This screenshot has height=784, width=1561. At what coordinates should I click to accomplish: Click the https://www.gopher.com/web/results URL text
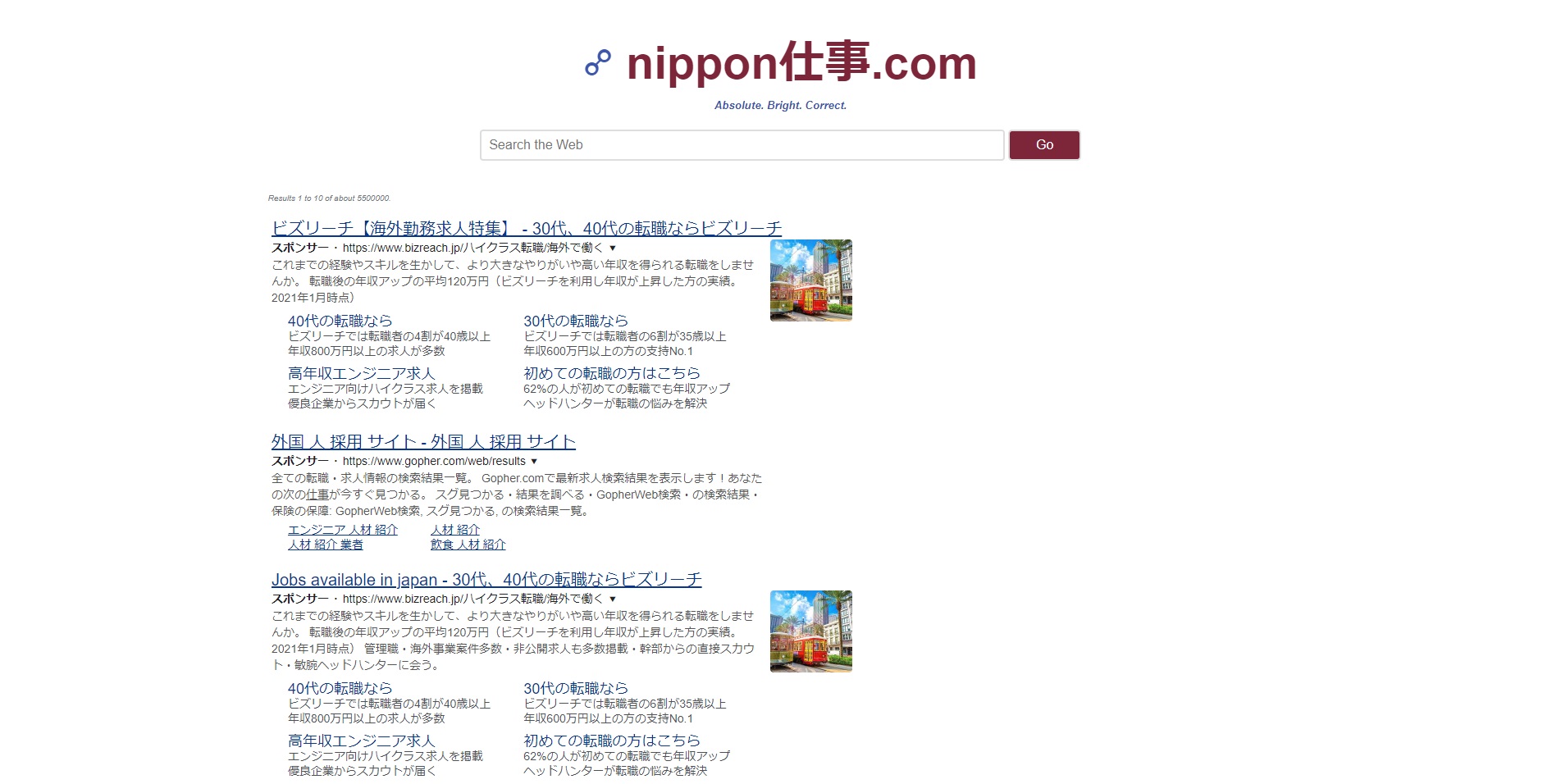click(434, 461)
